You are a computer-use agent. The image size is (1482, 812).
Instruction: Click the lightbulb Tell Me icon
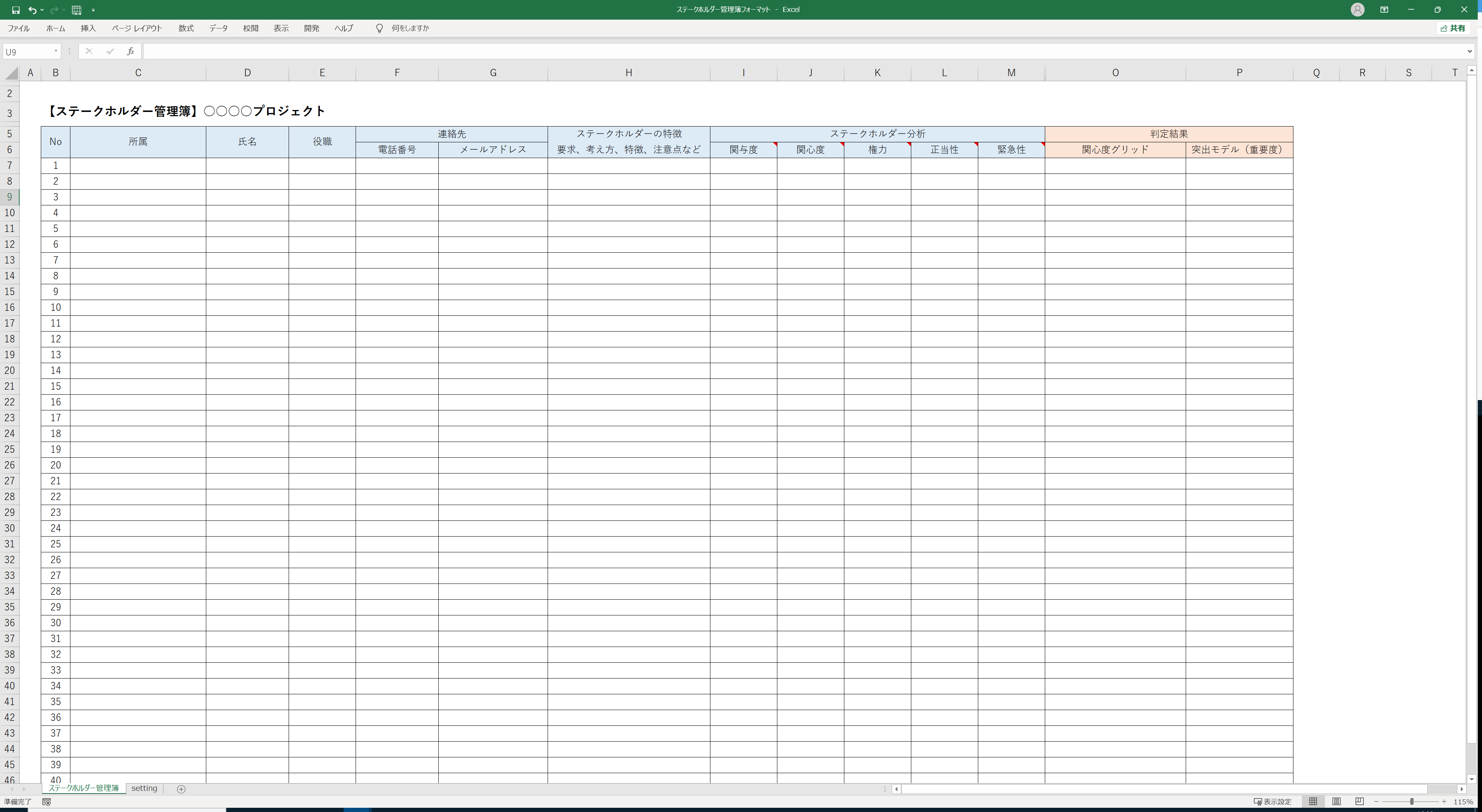(x=379, y=28)
